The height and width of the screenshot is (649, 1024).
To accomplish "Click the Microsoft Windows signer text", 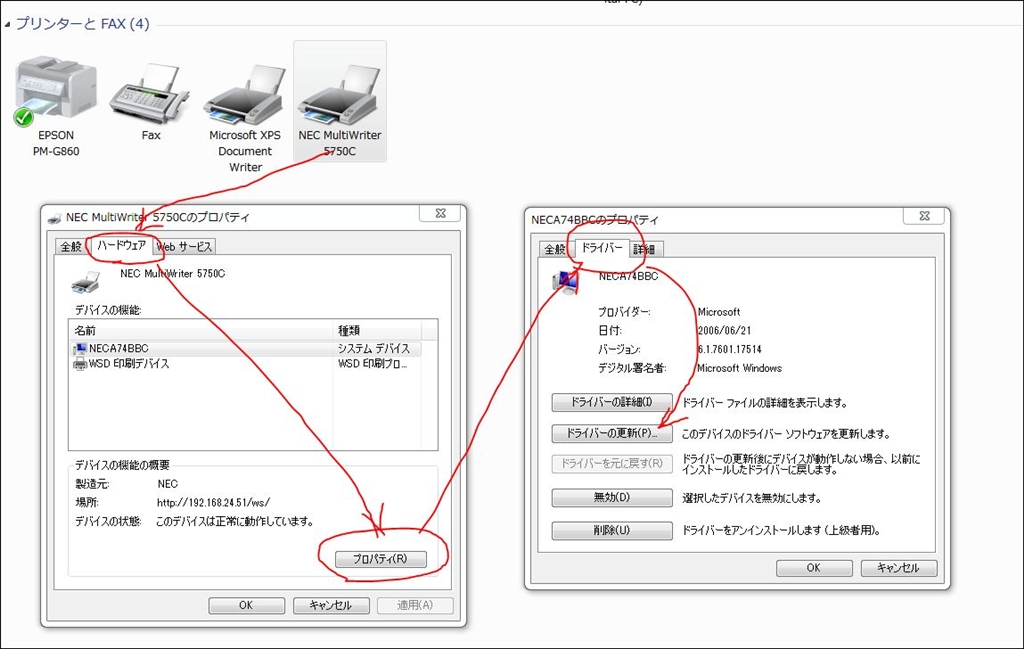I will click(x=739, y=368).
